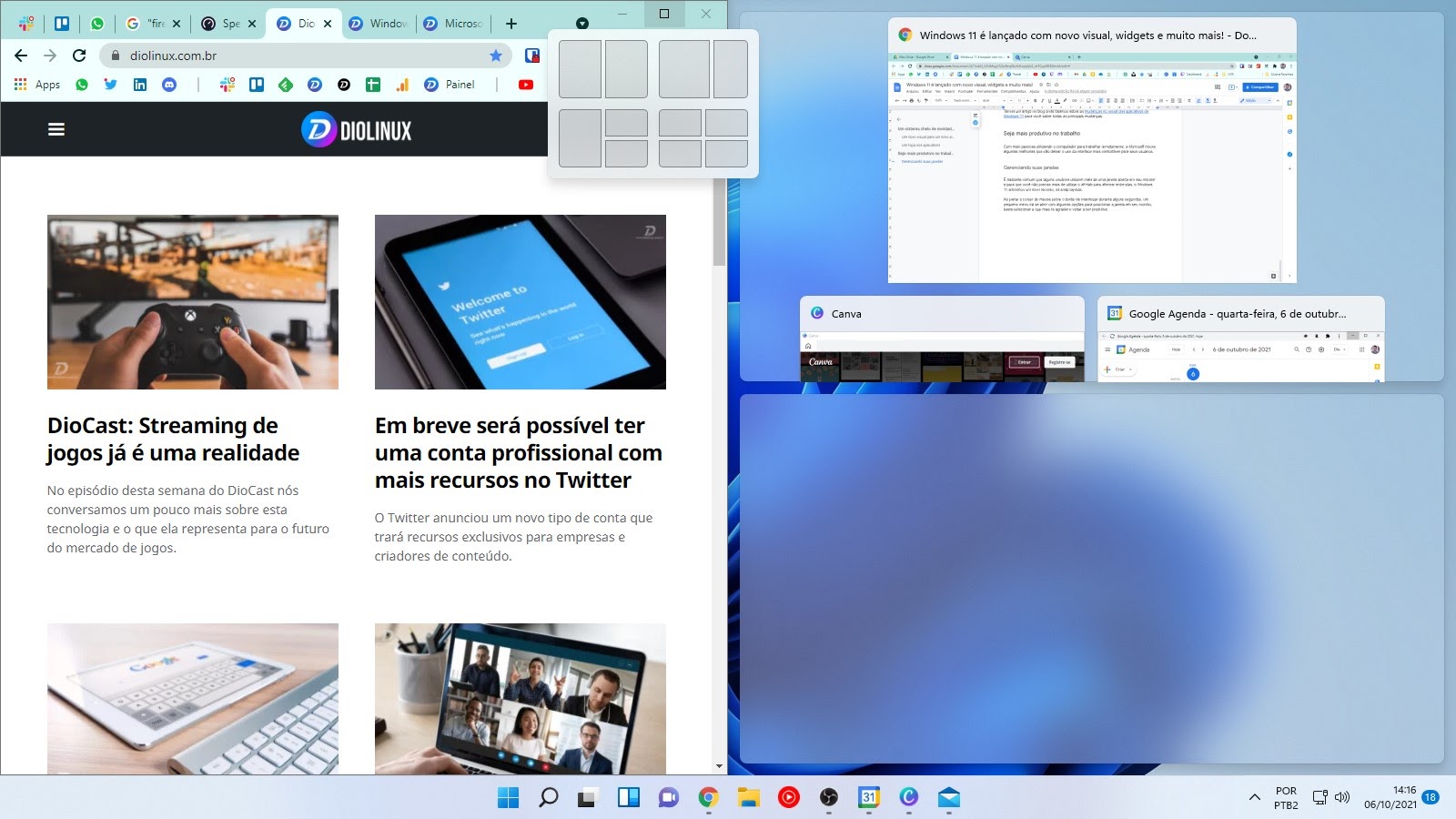Expand hidden icons in the system tray
The image size is (1456, 819).
(x=1253, y=798)
